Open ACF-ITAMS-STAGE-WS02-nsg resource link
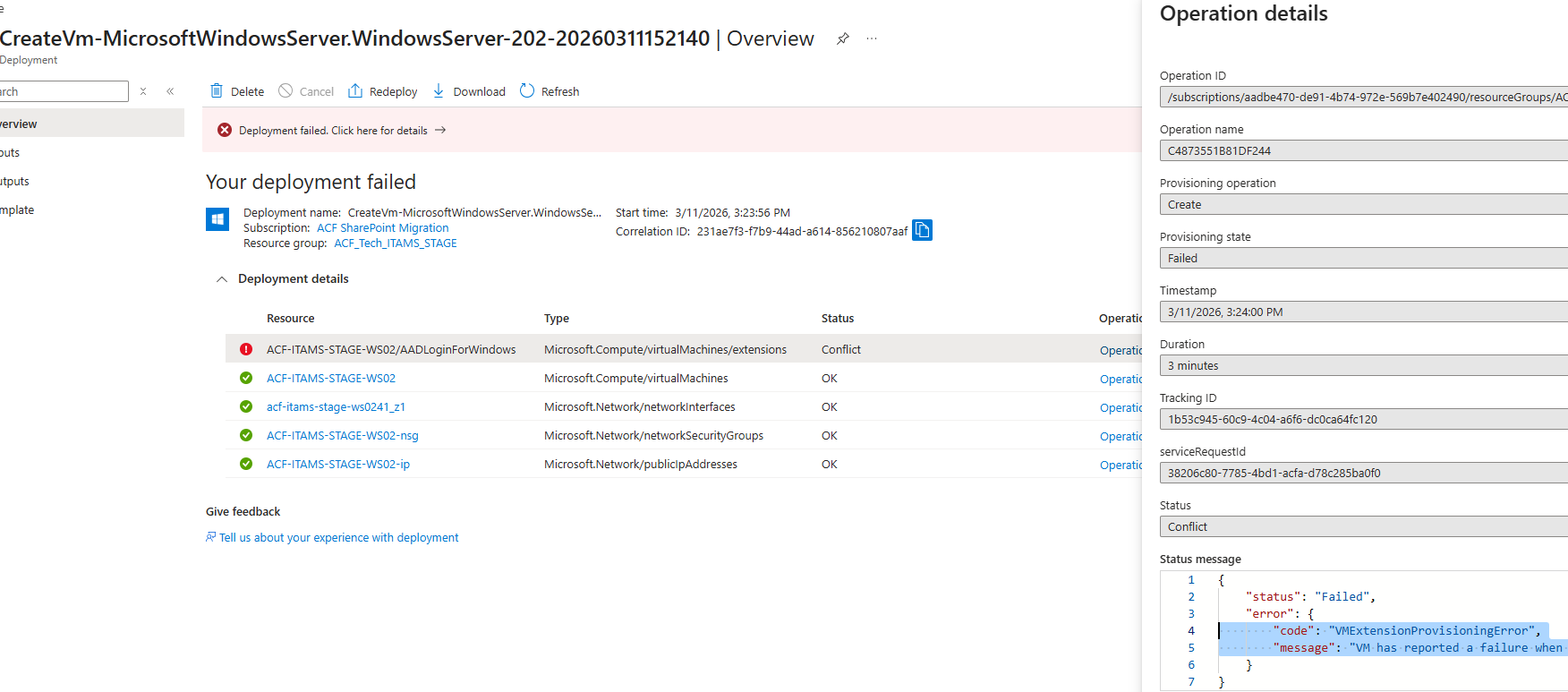Viewport: 1568px width, 692px height. point(343,436)
